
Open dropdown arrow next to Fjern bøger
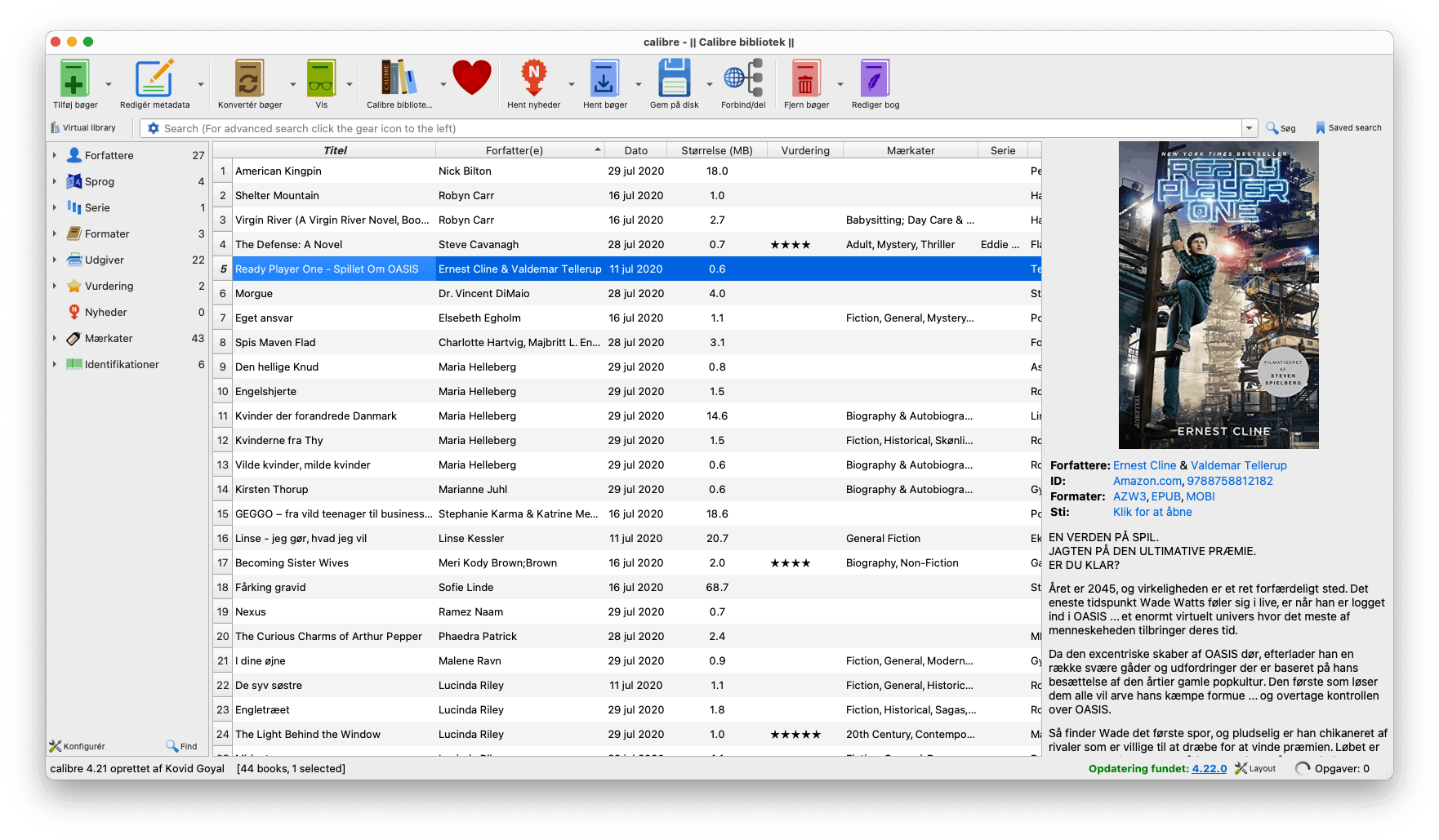(840, 84)
